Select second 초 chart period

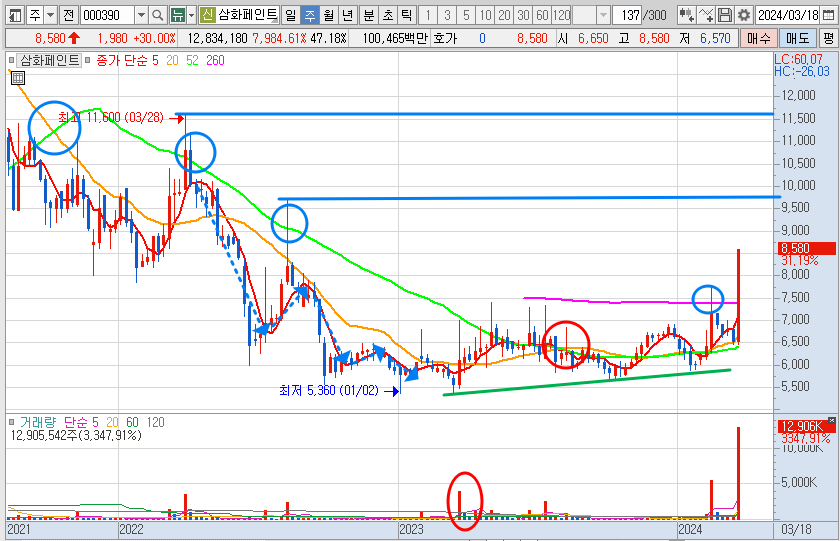388,15
